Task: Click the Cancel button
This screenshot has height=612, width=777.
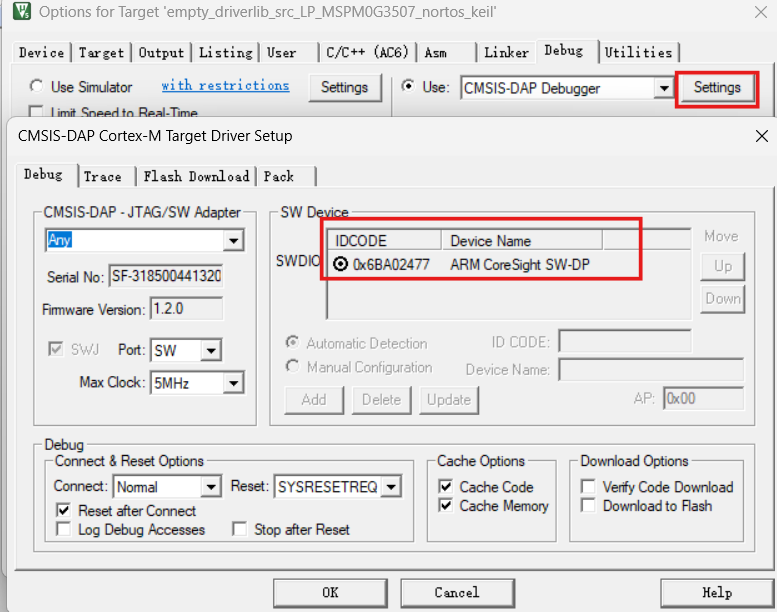Action: 457,593
